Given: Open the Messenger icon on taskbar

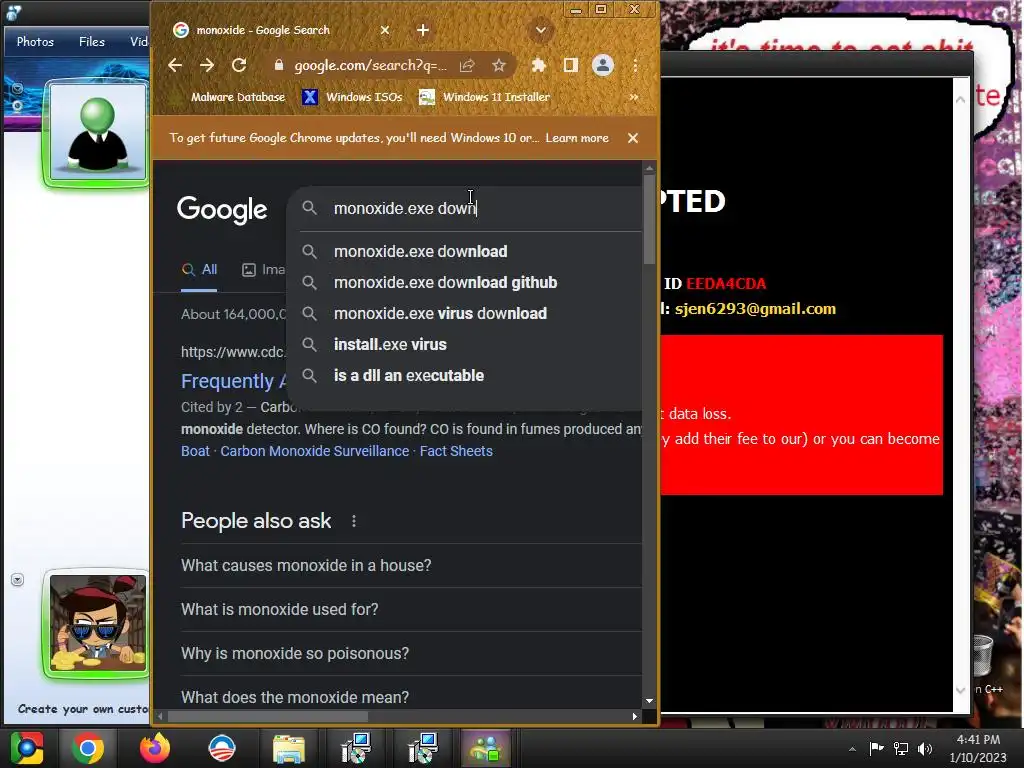Looking at the screenshot, I should tap(486, 748).
